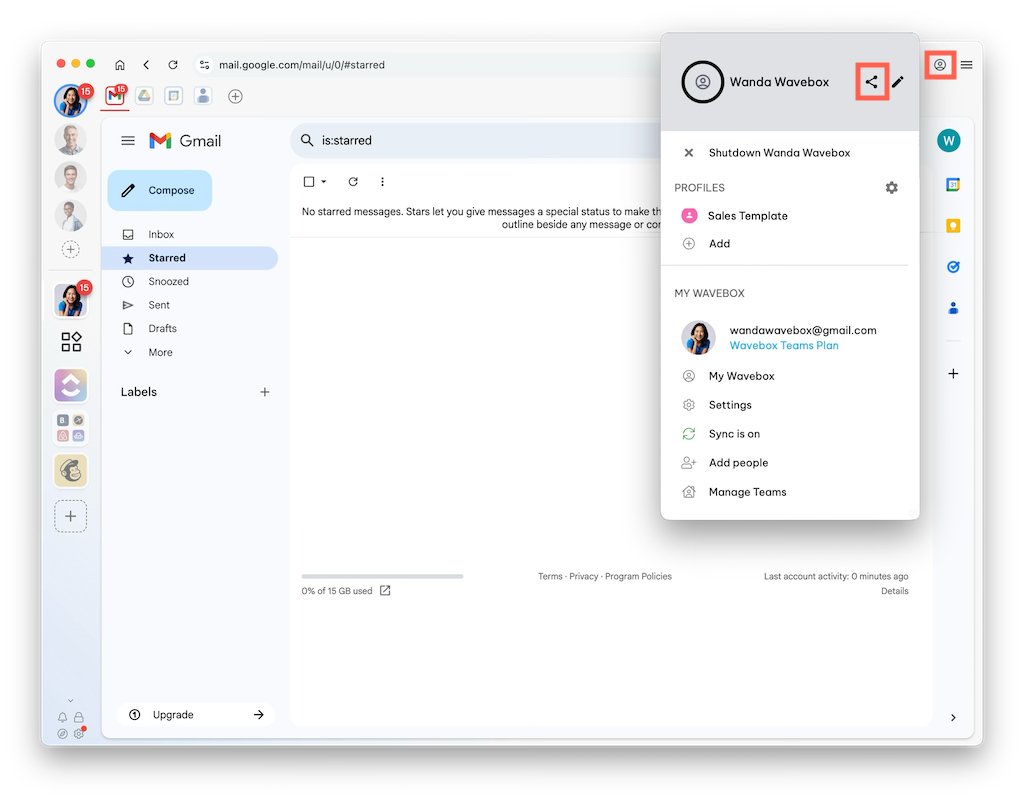This screenshot has height=800, width=1024.
Task: Expand the More folders list
Action: [189, 352]
